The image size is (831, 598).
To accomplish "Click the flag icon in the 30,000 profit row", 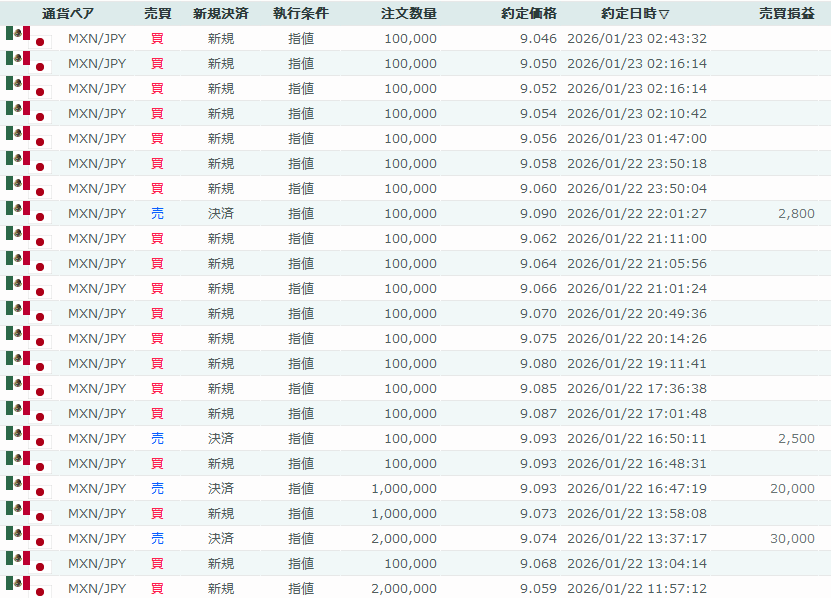I will (x=27, y=539).
